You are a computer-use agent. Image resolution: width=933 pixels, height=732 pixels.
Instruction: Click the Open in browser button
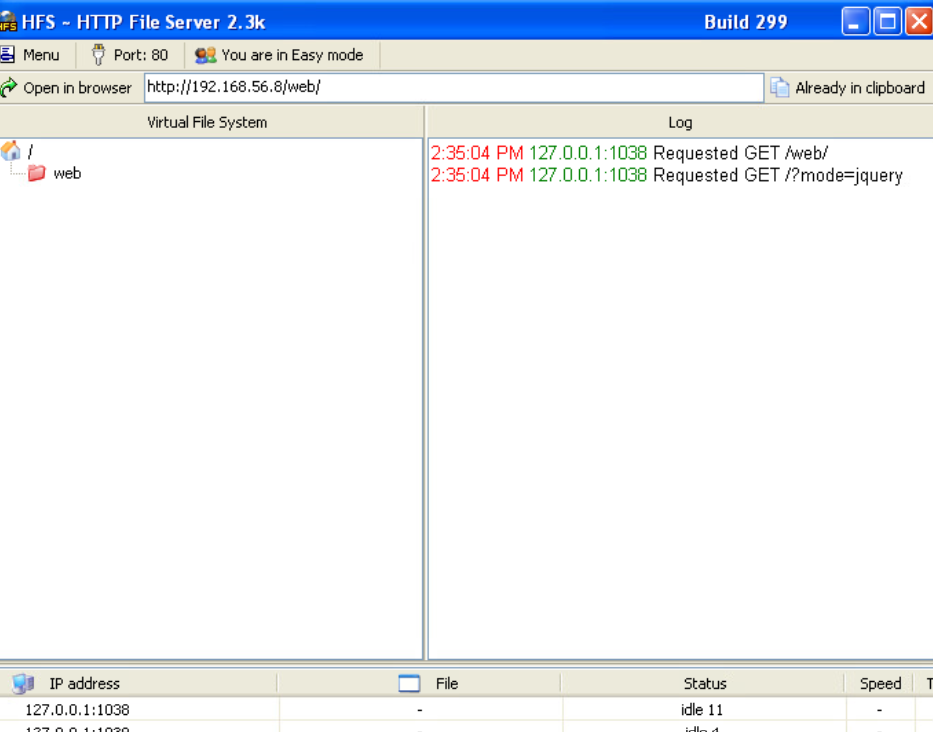pyautogui.click(x=67, y=88)
